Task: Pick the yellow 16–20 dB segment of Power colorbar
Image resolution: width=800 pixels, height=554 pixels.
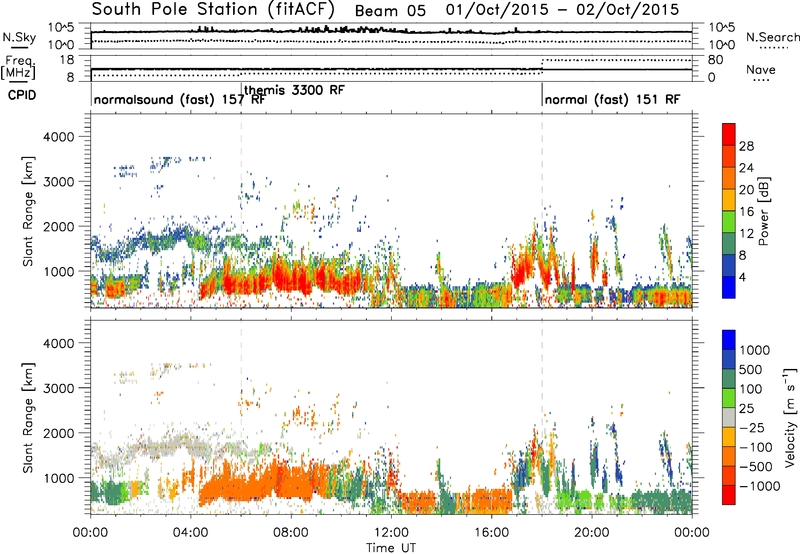Action: [729, 200]
